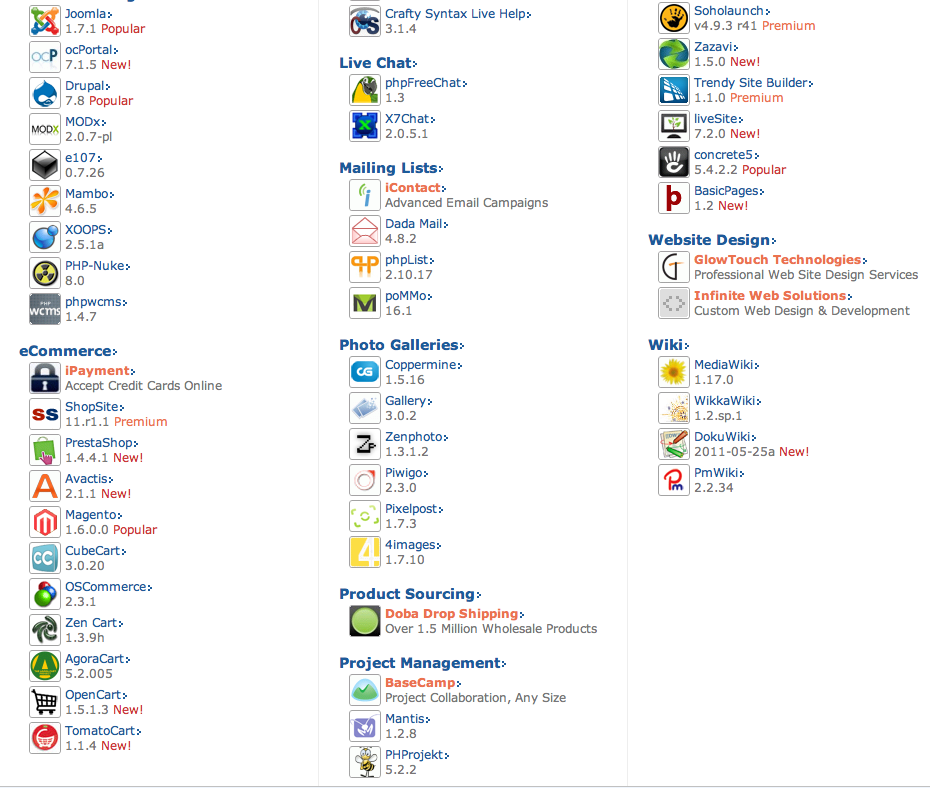The image size is (930, 788).
Task: Click the ShopSite SS icon
Action: 45,414
